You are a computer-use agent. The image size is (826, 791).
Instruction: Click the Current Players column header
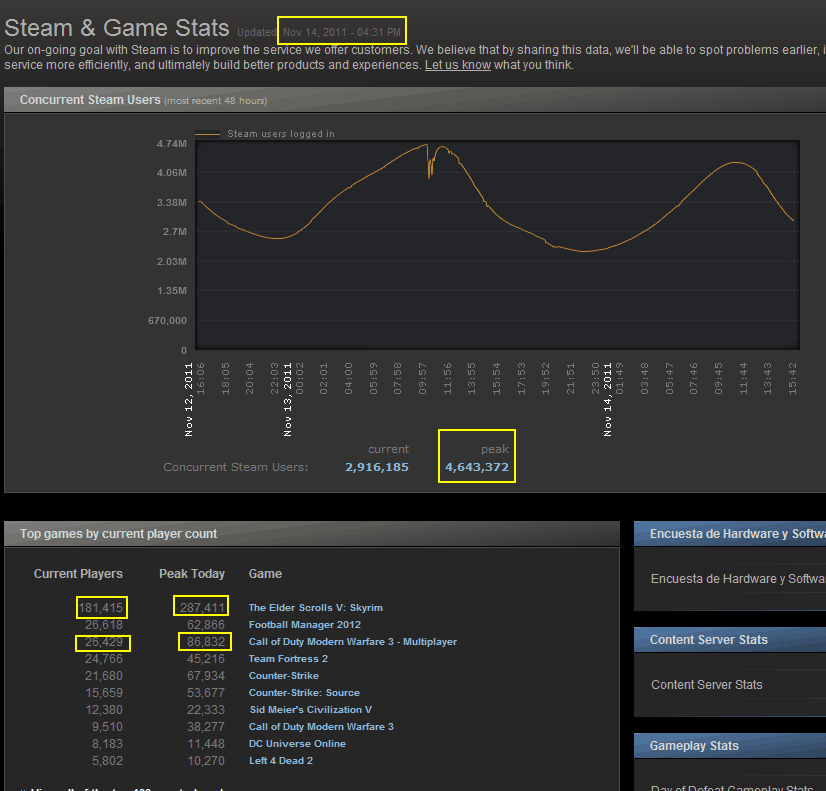78,574
